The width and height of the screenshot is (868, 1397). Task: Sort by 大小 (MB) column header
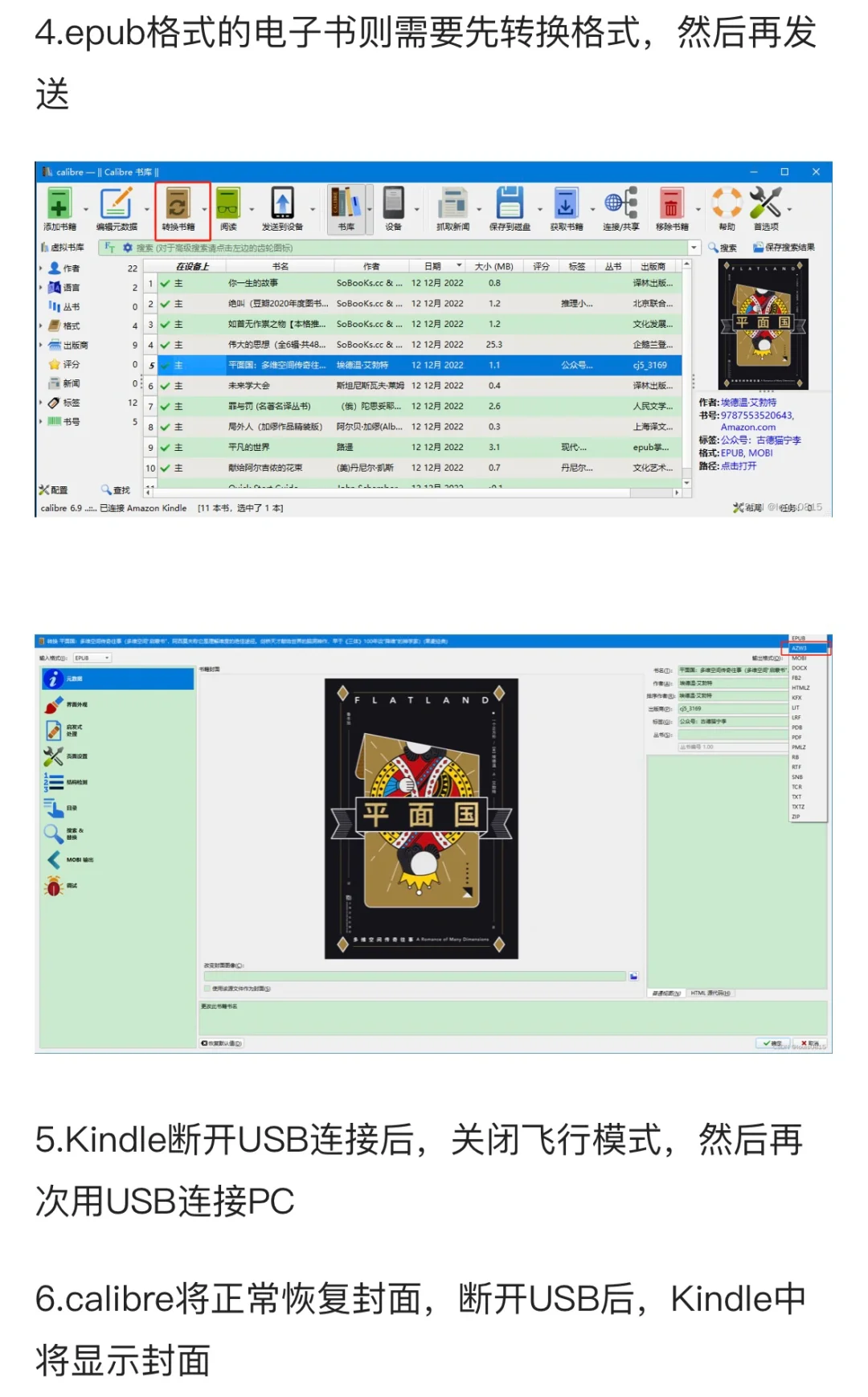coord(493,266)
